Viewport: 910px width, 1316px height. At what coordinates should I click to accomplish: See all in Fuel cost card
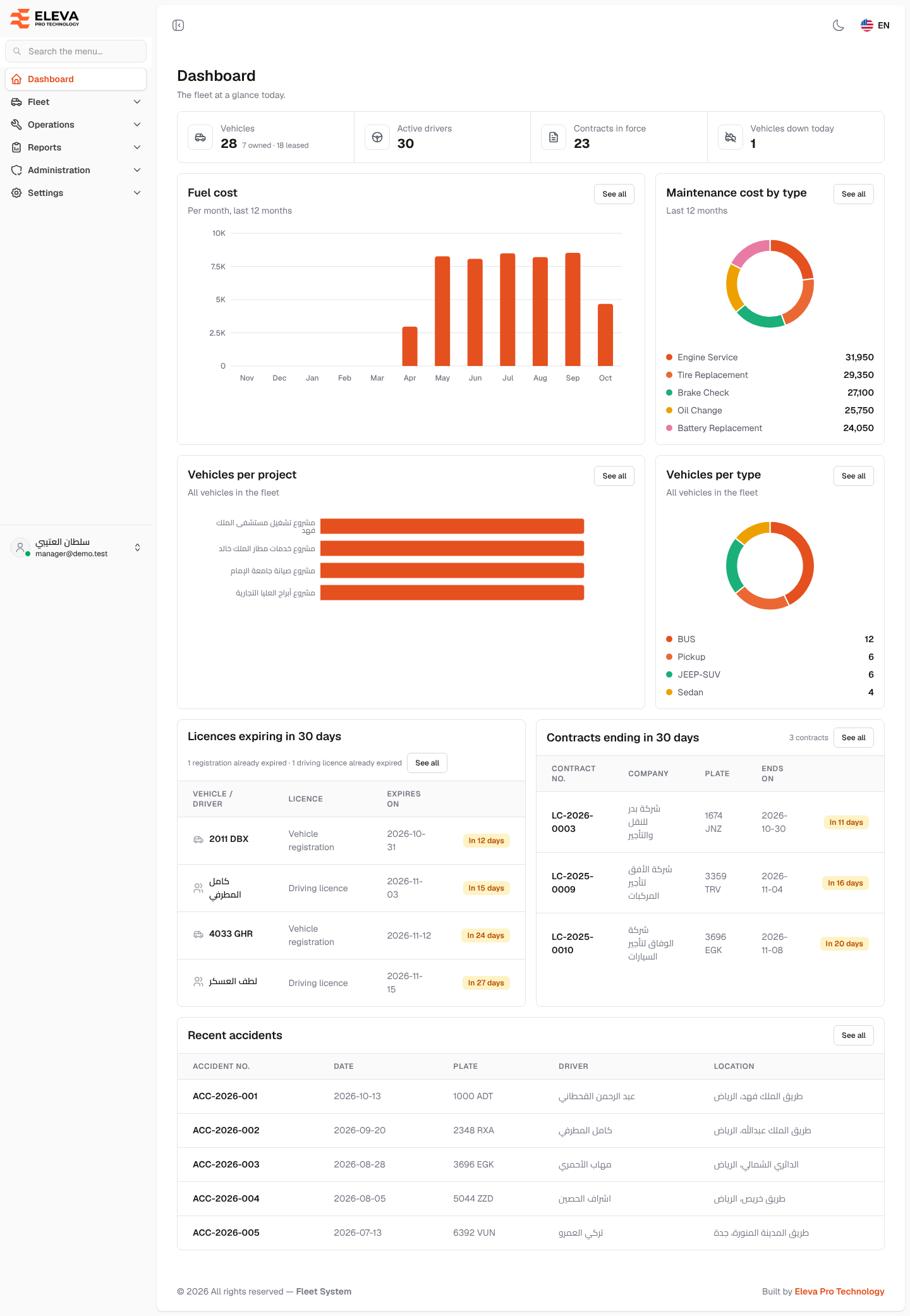click(614, 194)
